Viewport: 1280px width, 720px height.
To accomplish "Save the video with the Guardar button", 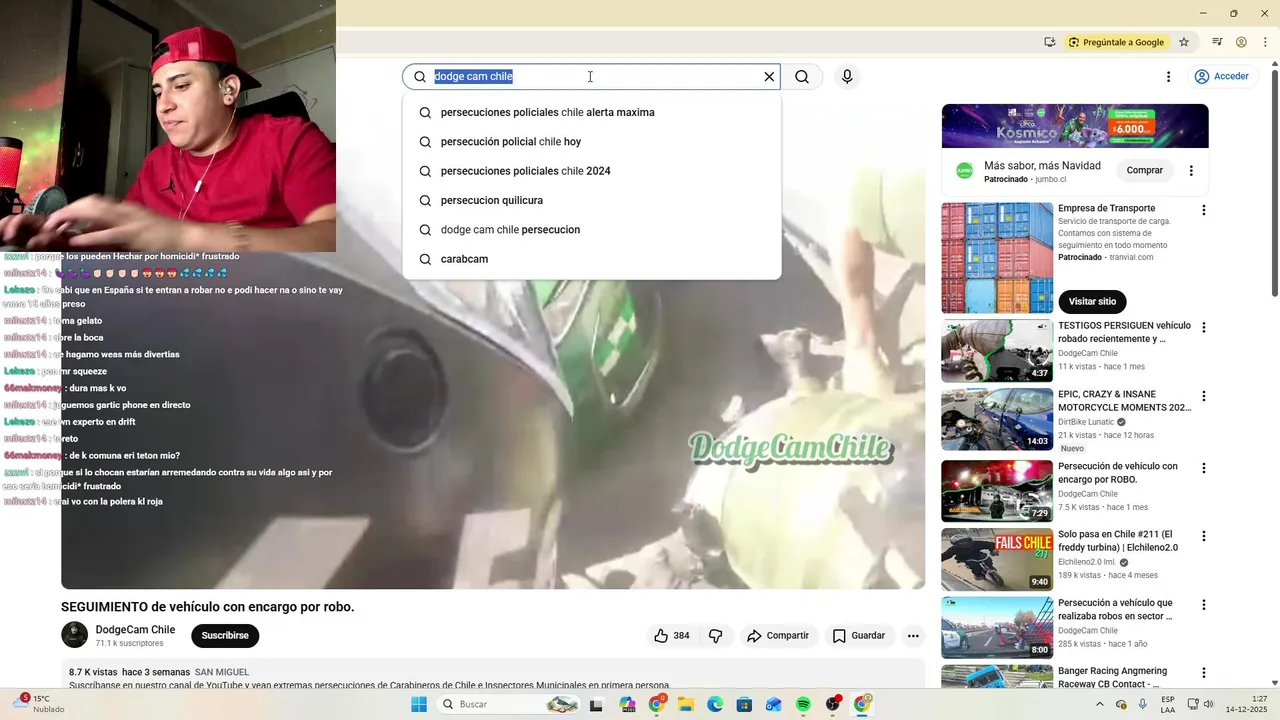I will coord(858,636).
